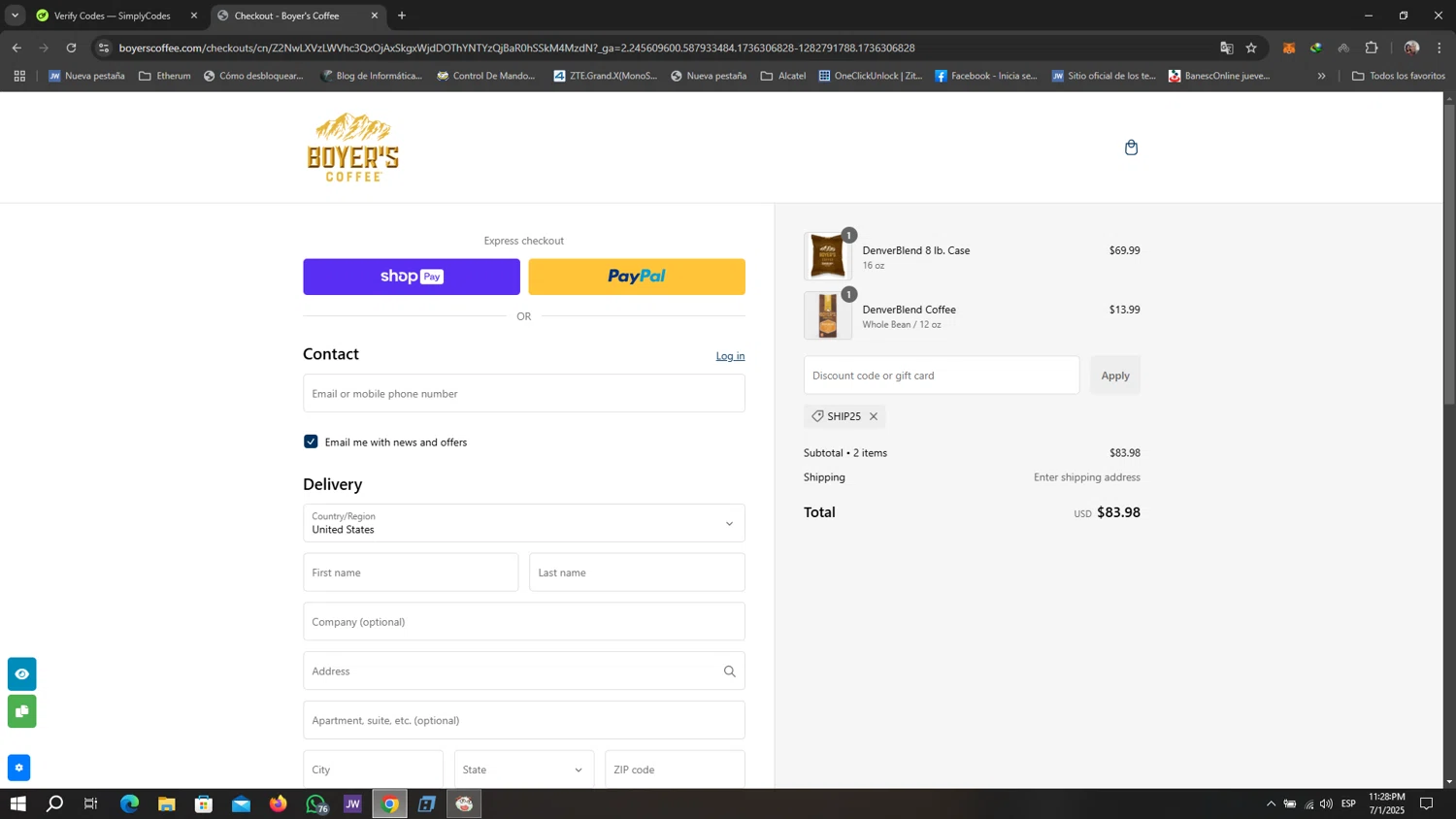Open the Mail app from the taskbar
The image size is (1456, 819).
point(241,803)
